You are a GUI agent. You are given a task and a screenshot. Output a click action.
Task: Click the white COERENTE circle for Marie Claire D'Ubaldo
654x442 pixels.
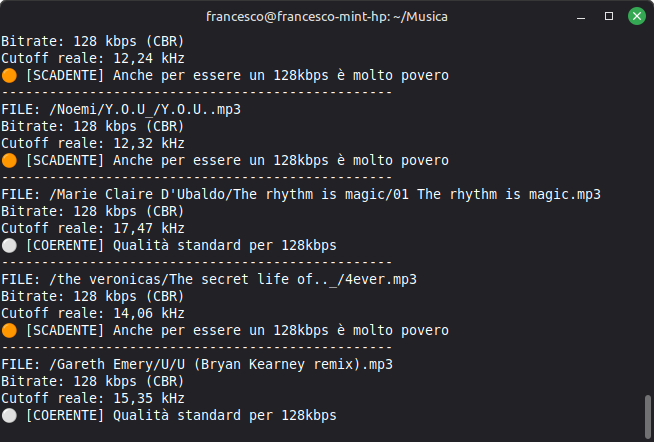point(9,245)
